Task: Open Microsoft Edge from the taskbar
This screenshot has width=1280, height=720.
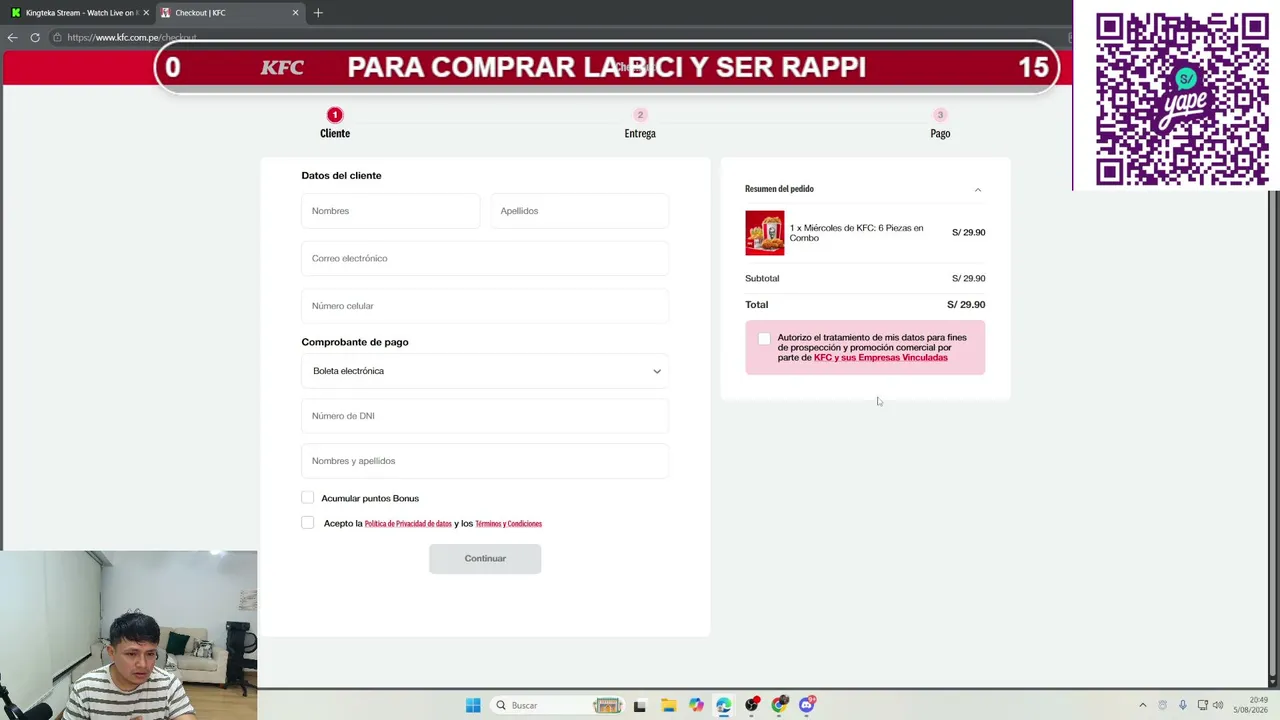Action: click(x=724, y=705)
